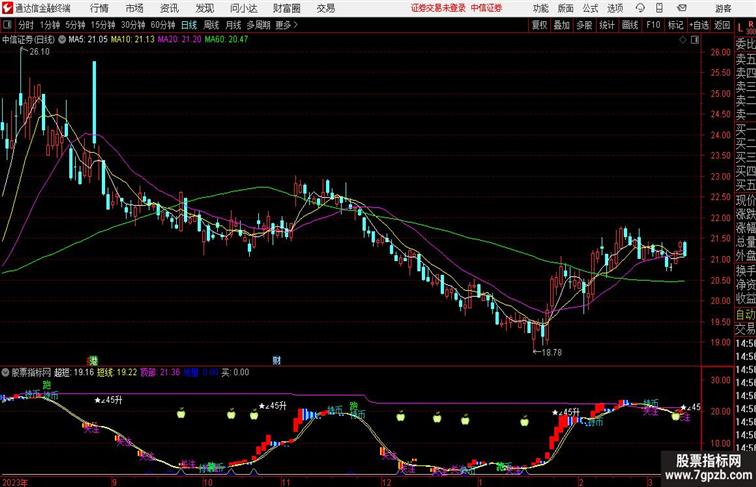This screenshot has width=756, height=487.
Task: Click the 复权 toolbar button
Action: click(540, 25)
